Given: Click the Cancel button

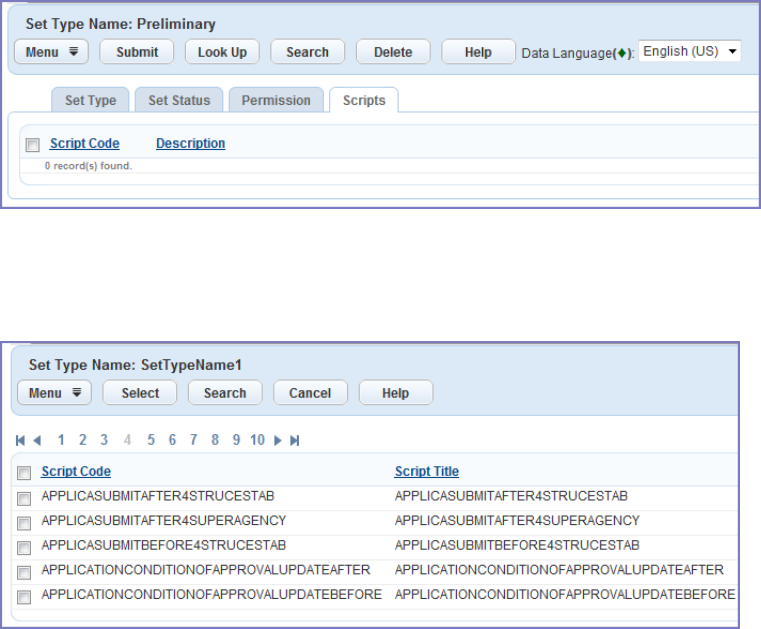Looking at the screenshot, I should 311,393.
